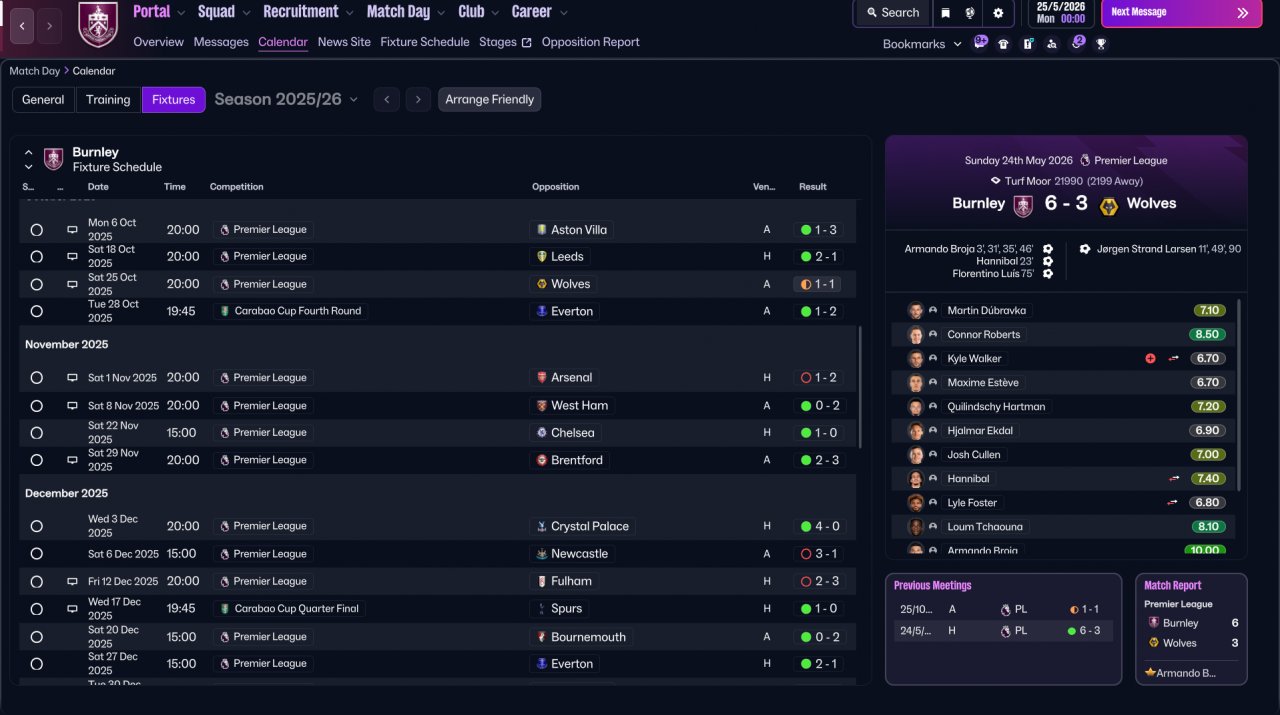
Task: Open the bookmark icon beside Search
Action: (x=945, y=13)
